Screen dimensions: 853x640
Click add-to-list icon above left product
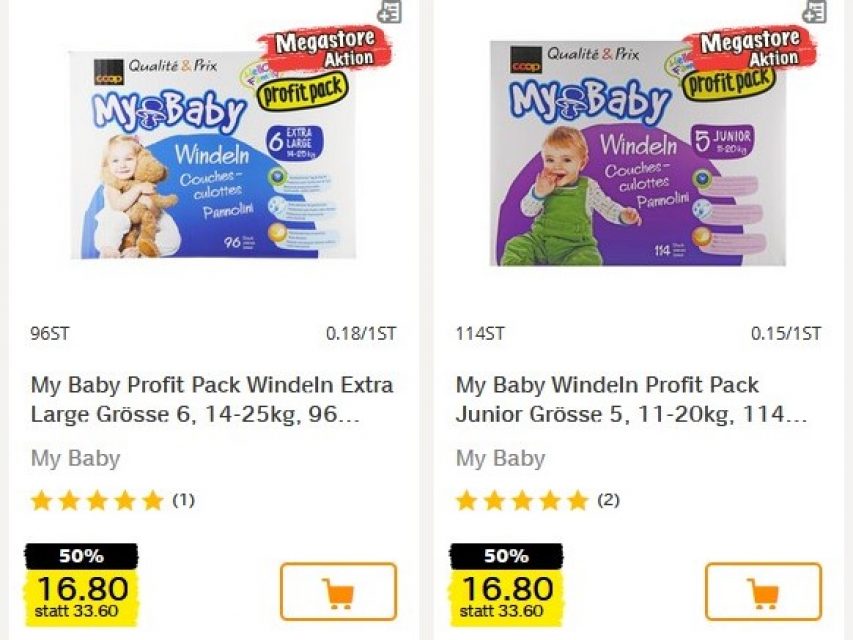(x=390, y=11)
